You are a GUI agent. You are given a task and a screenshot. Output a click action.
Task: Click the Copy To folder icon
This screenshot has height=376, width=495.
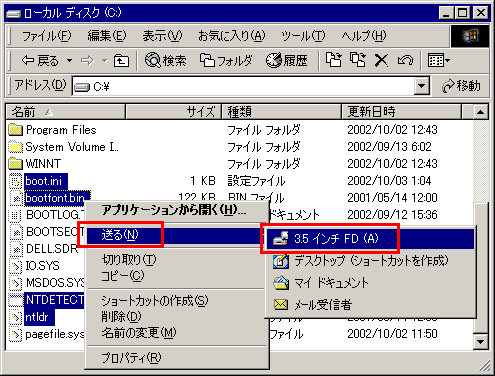(x=358, y=60)
